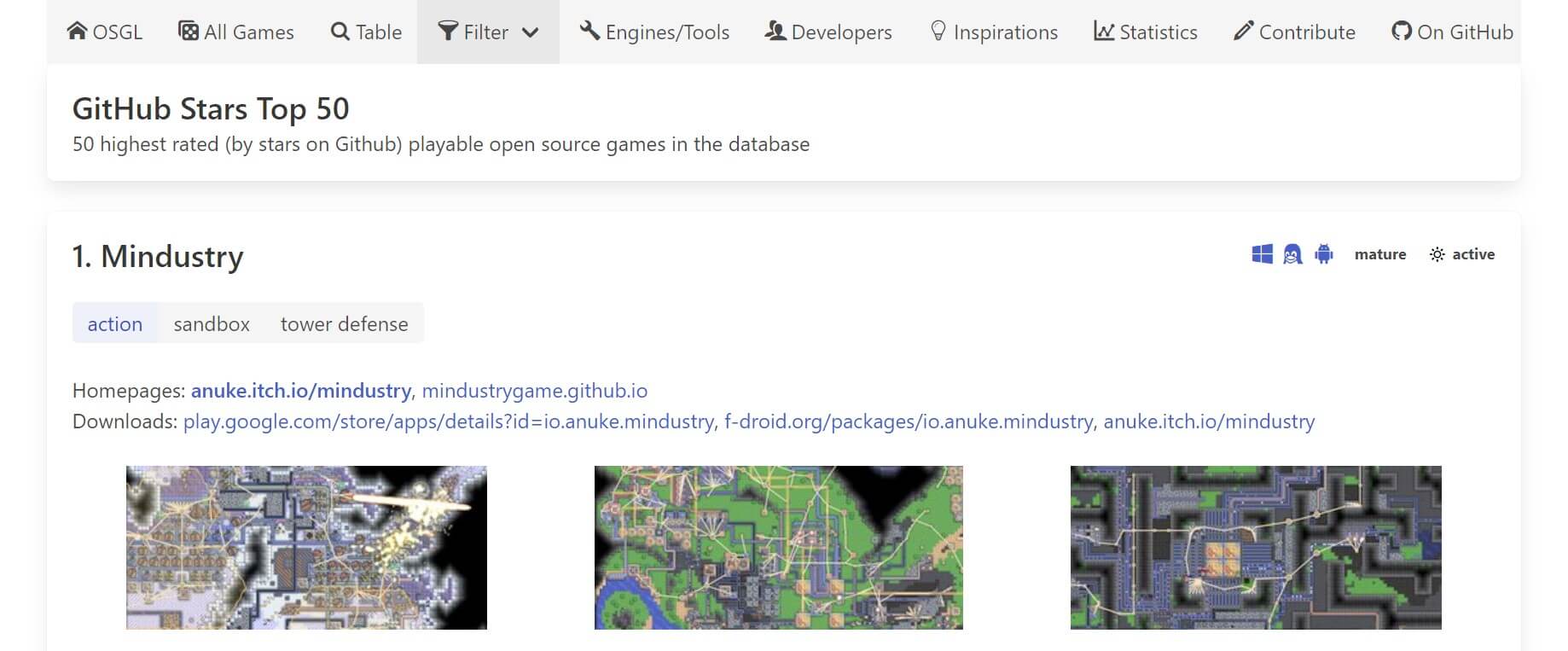Open the Google Play download link
The height and width of the screenshot is (651, 1568).
point(449,421)
